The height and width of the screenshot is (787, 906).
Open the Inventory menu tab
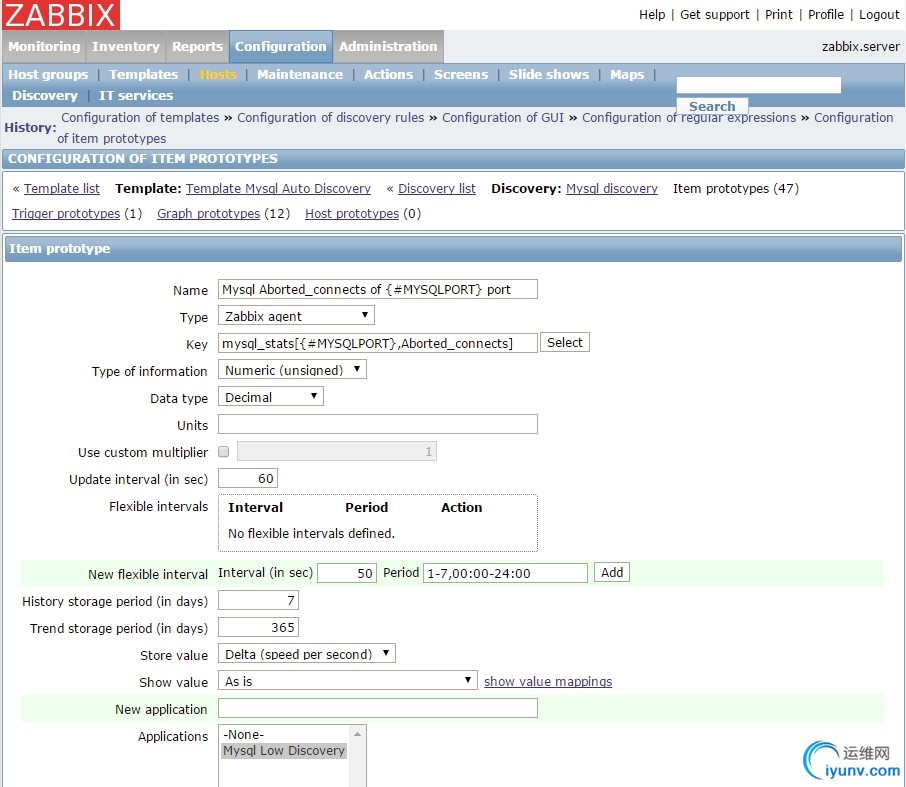(125, 46)
